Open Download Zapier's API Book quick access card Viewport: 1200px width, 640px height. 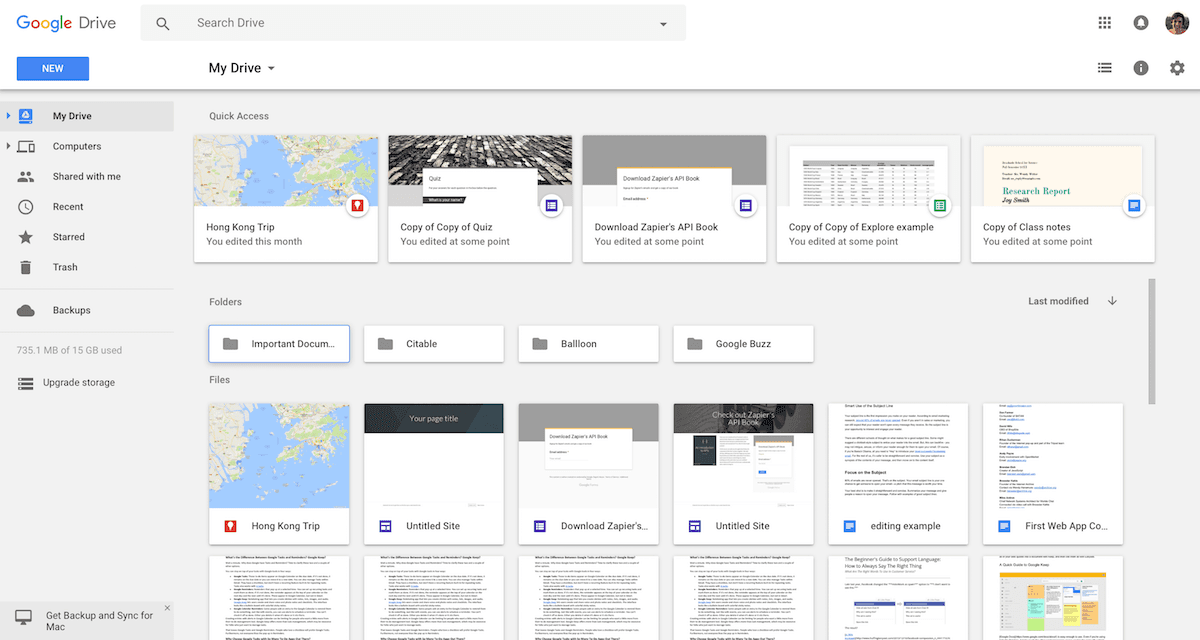pos(674,199)
